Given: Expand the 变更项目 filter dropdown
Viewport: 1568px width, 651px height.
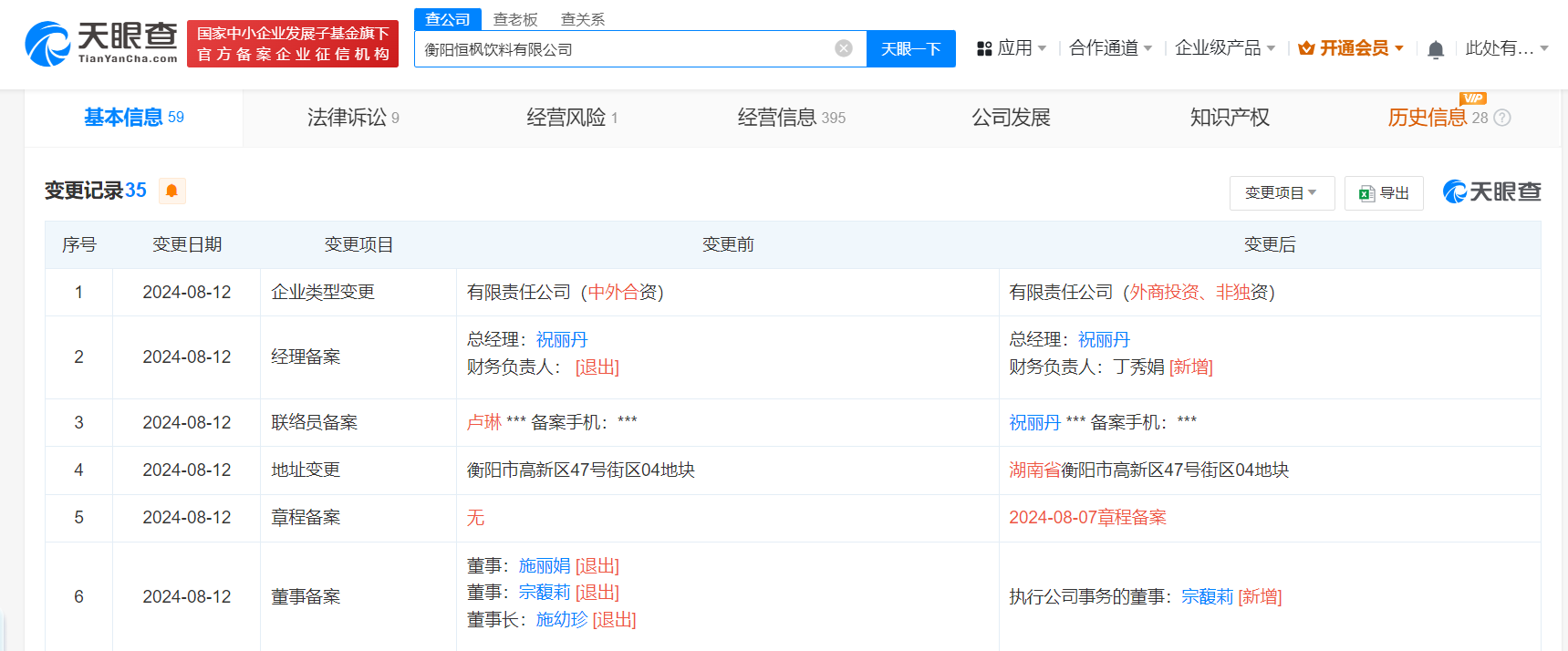Looking at the screenshot, I should (x=1281, y=193).
